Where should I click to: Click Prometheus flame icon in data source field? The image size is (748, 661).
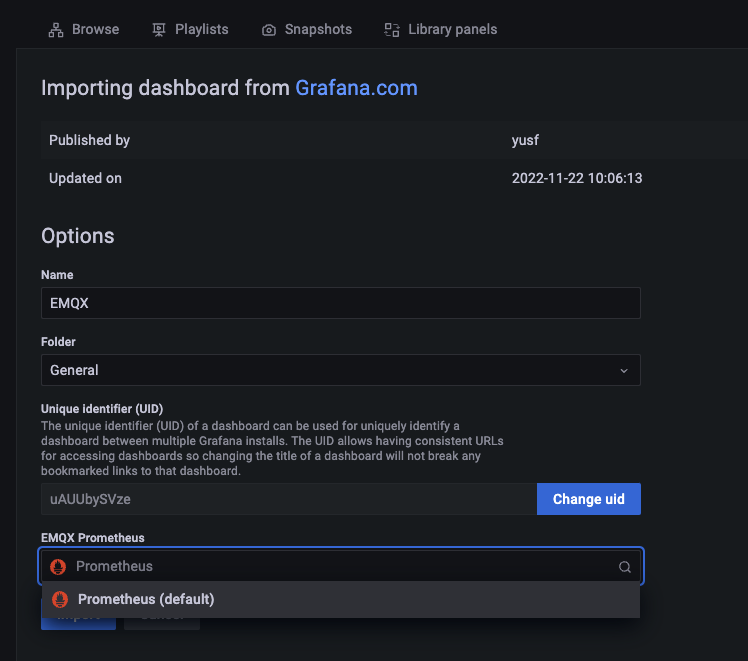point(58,566)
